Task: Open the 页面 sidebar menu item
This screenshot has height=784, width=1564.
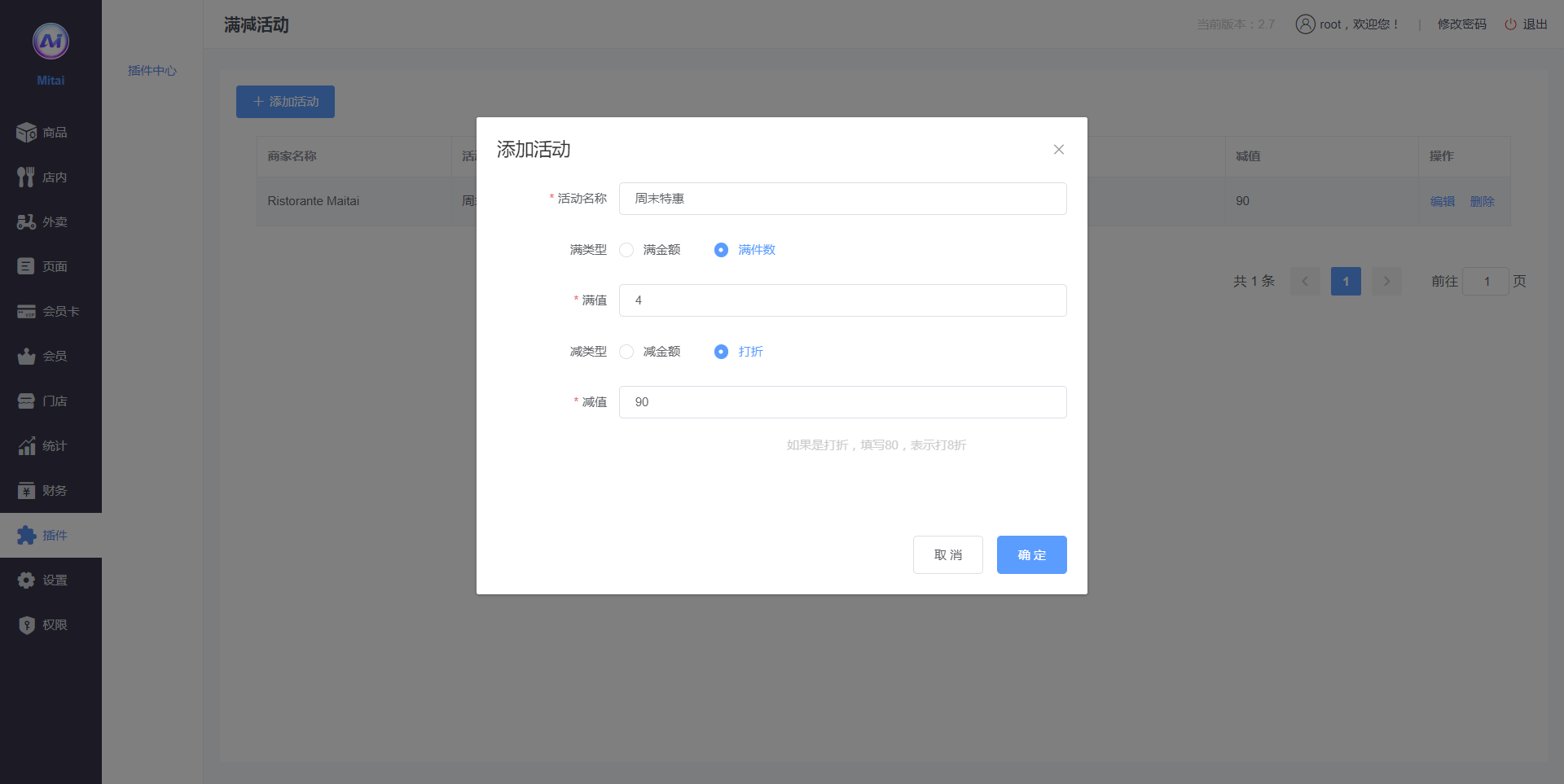Action: tap(51, 267)
